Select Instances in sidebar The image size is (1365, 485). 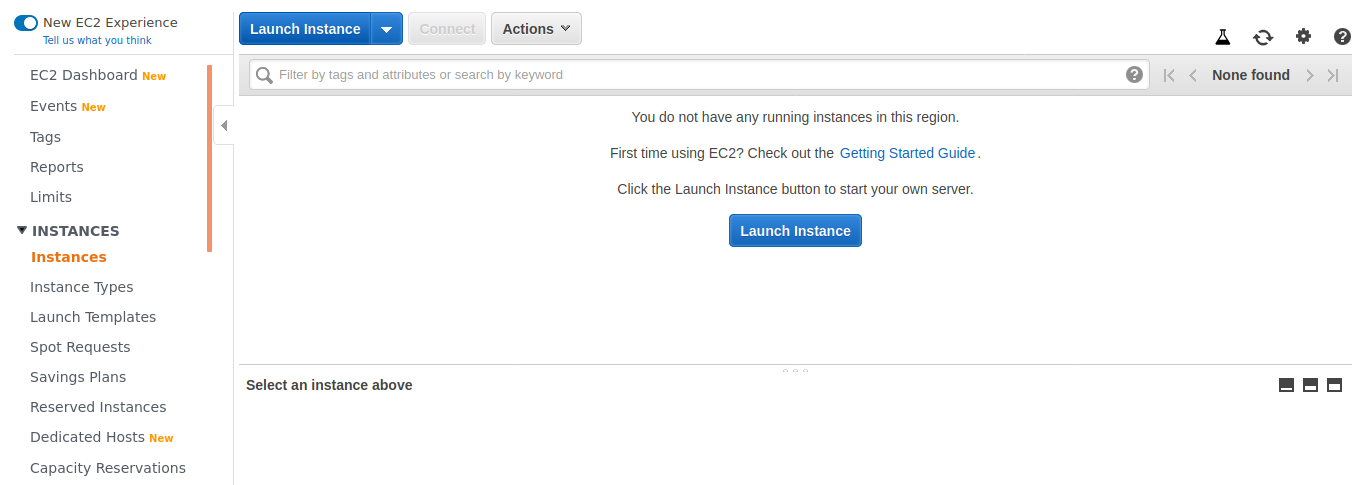click(69, 257)
